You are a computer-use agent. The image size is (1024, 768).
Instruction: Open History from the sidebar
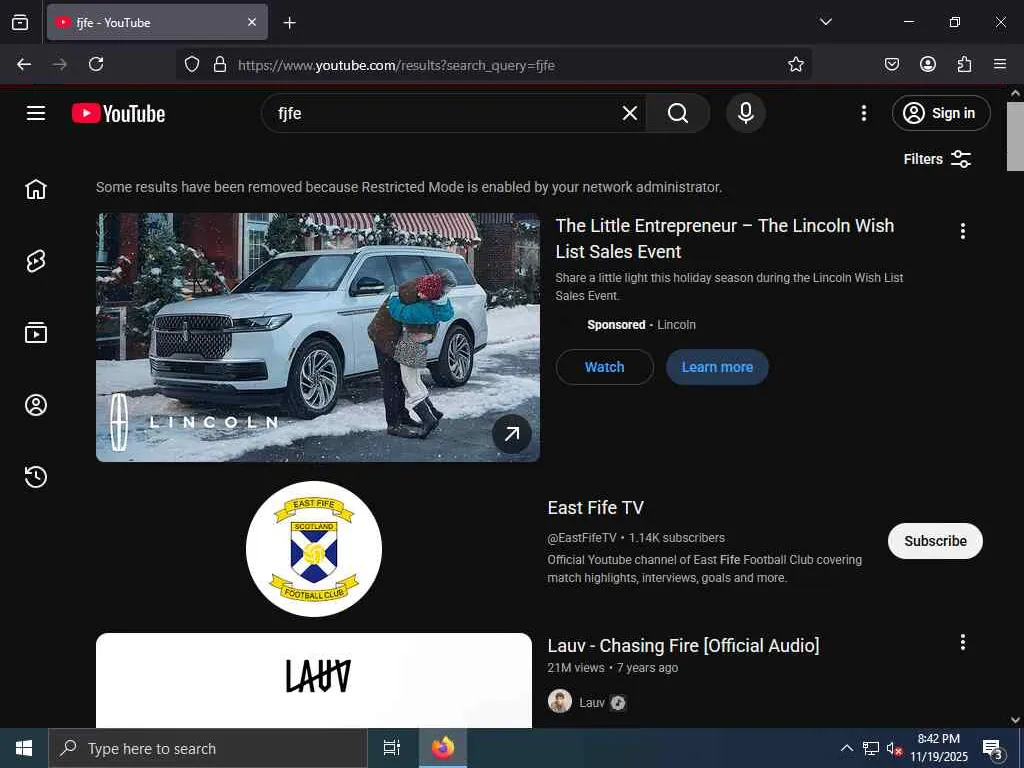click(x=36, y=477)
